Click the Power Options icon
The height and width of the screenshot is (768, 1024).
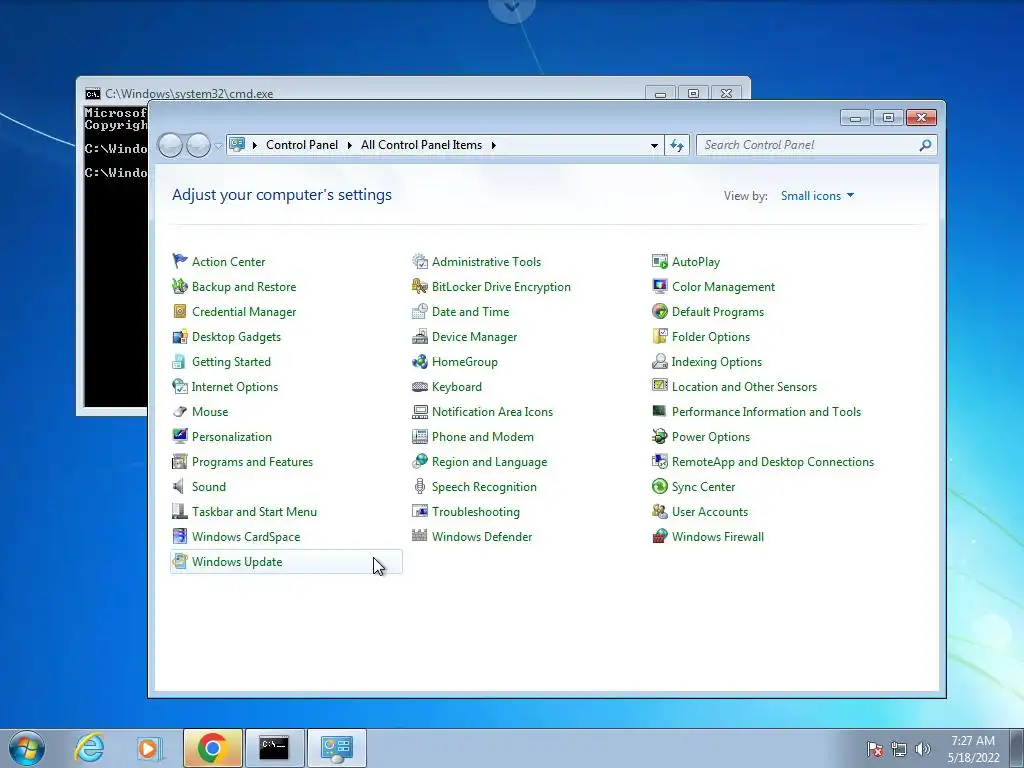click(660, 436)
